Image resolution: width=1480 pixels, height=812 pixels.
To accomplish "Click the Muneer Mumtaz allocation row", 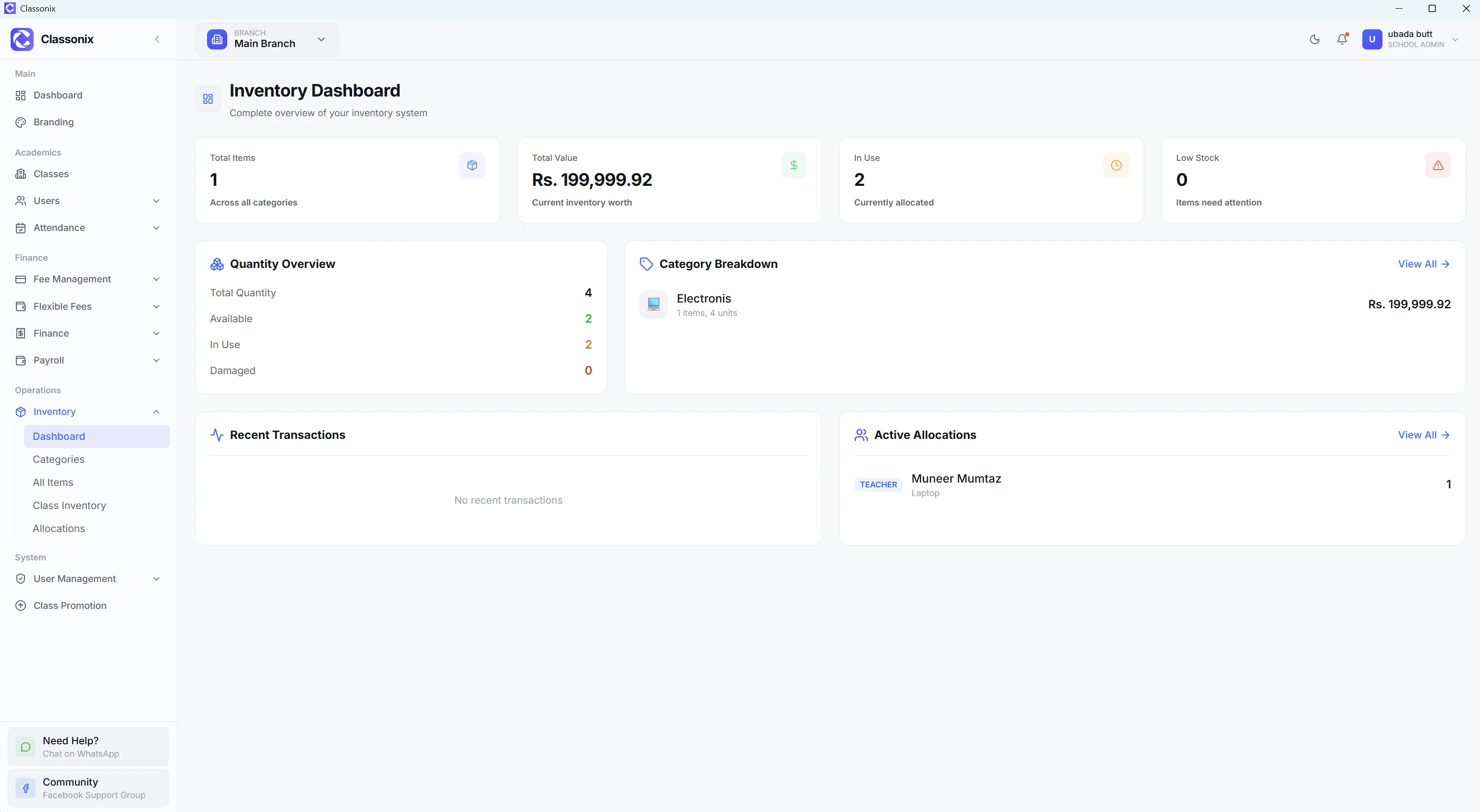I will point(1152,485).
